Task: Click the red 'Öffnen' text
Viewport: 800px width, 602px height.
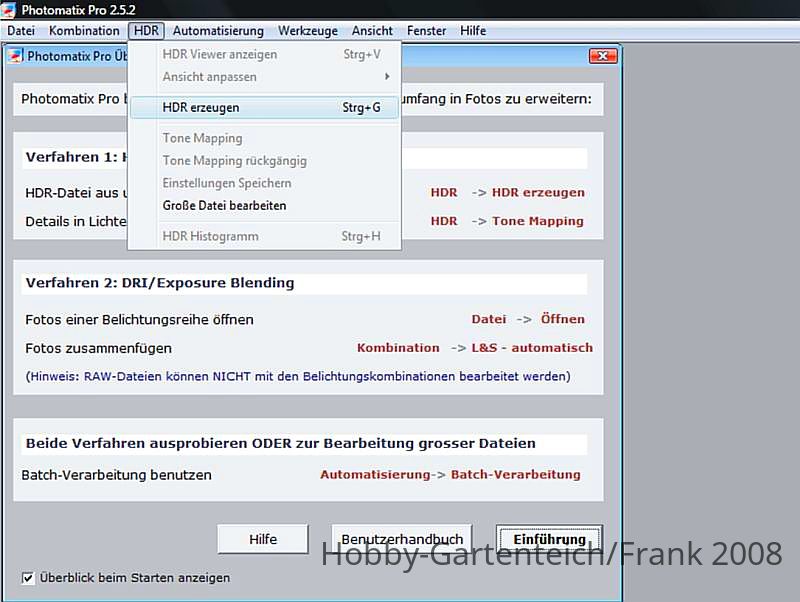Action: [563, 319]
